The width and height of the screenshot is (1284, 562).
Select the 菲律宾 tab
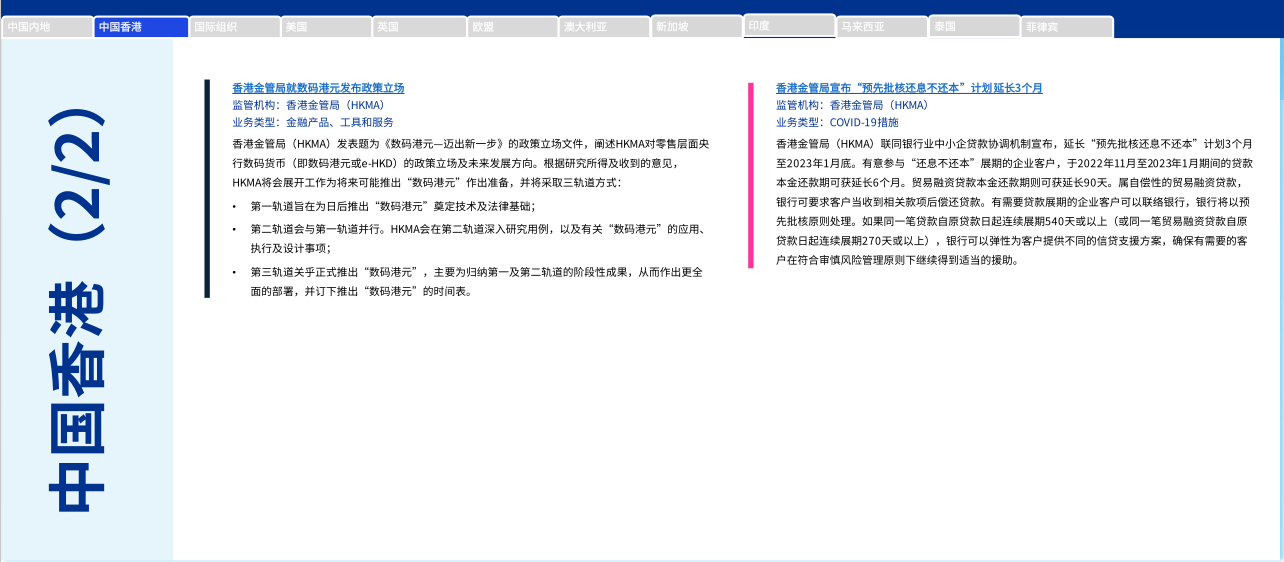pyautogui.click(x=1067, y=27)
